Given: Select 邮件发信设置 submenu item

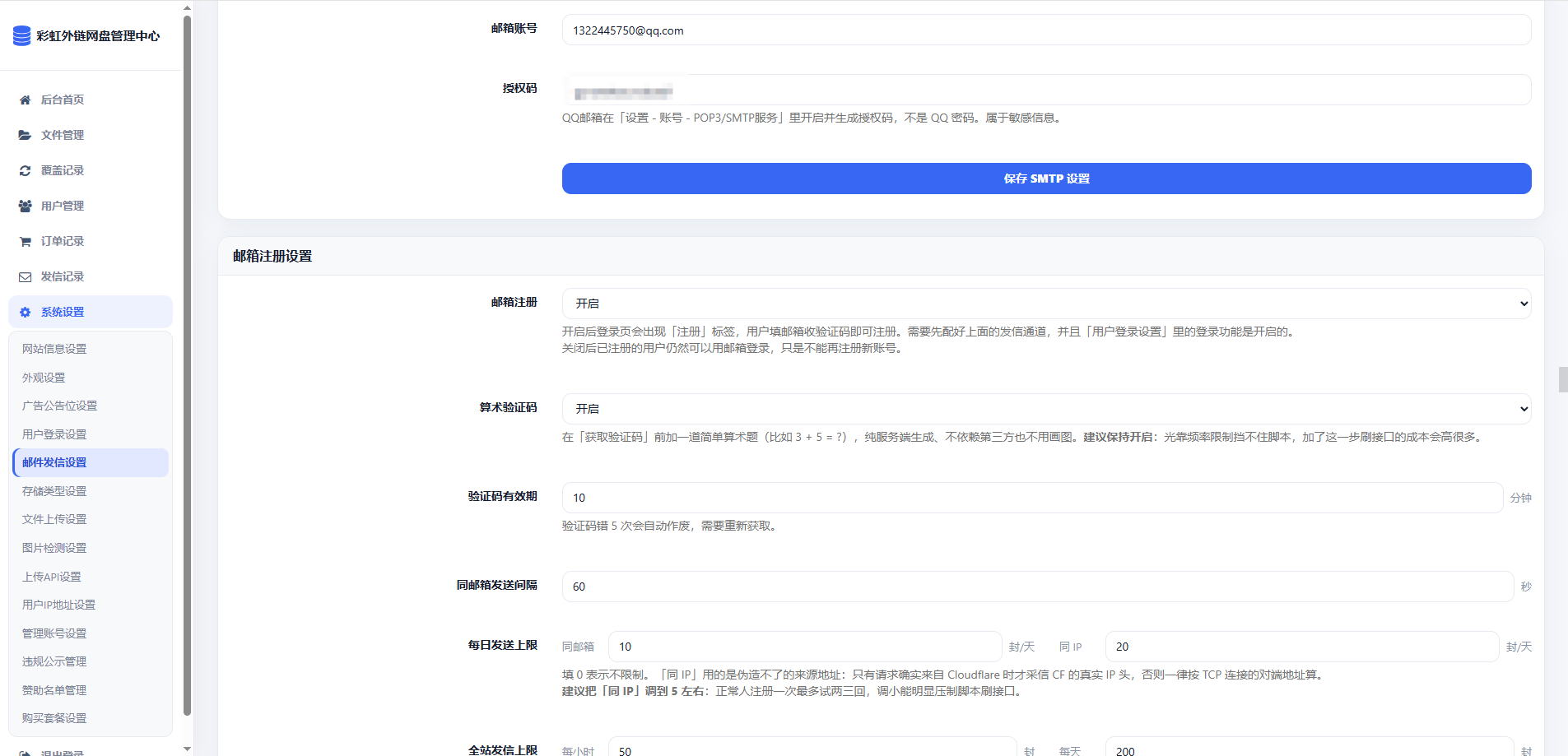Looking at the screenshot, I should [91, 462].
